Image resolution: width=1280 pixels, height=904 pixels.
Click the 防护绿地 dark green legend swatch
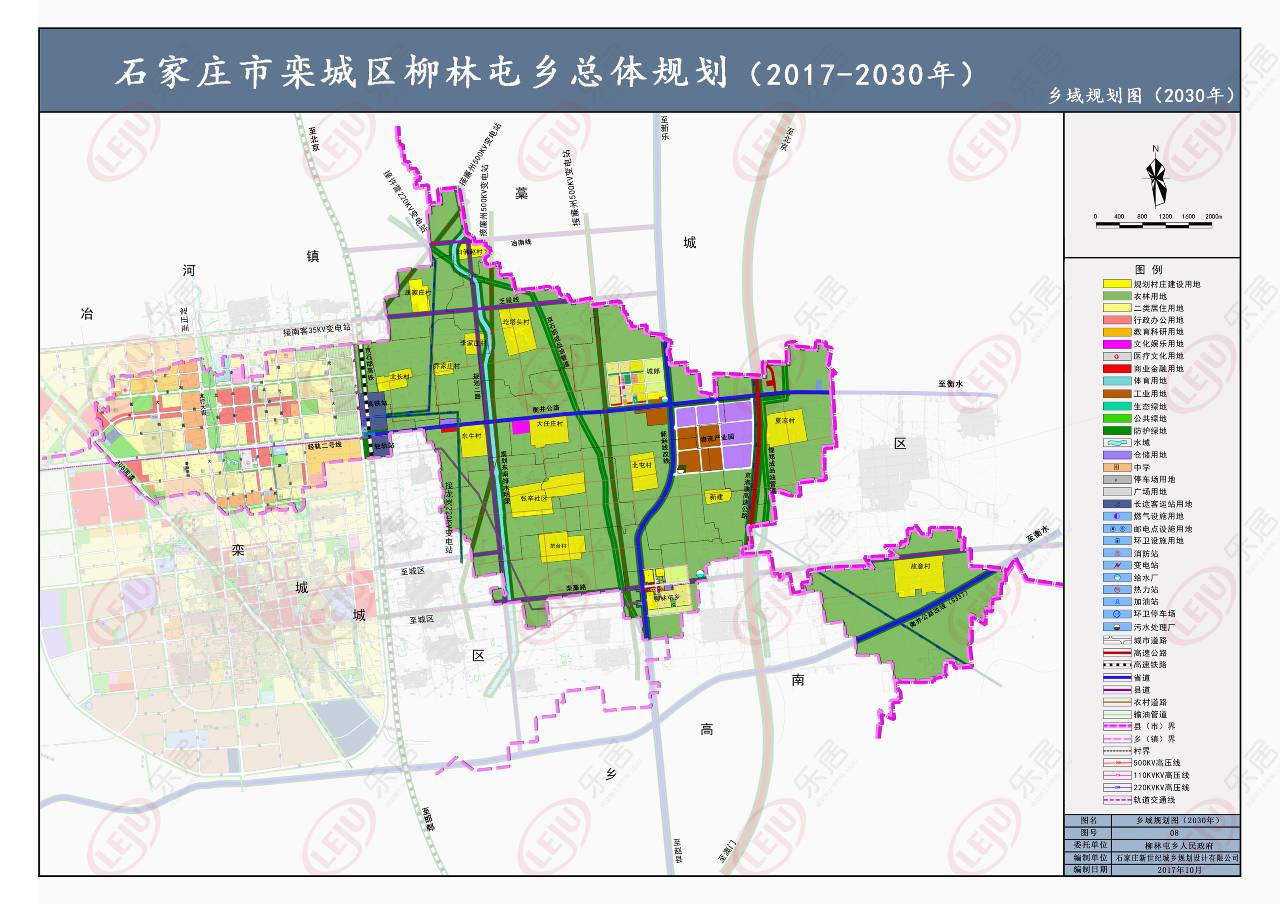pos(1117,431)
